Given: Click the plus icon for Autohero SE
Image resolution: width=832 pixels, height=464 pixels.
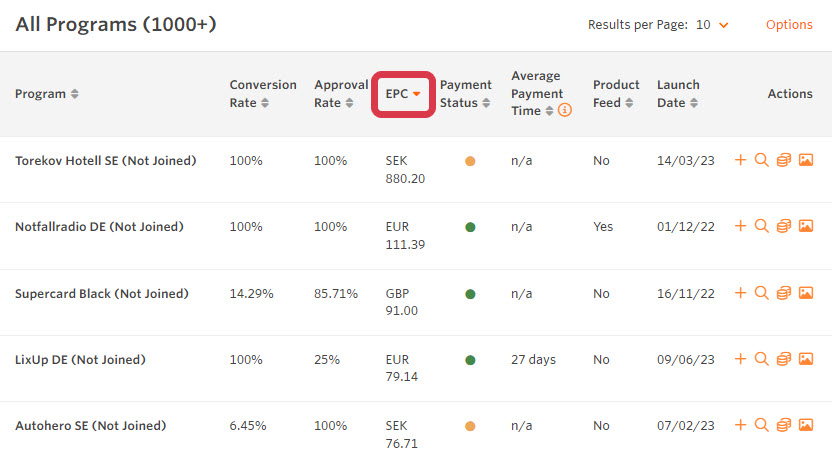Looking at the screenshot, I should point(740,425).
